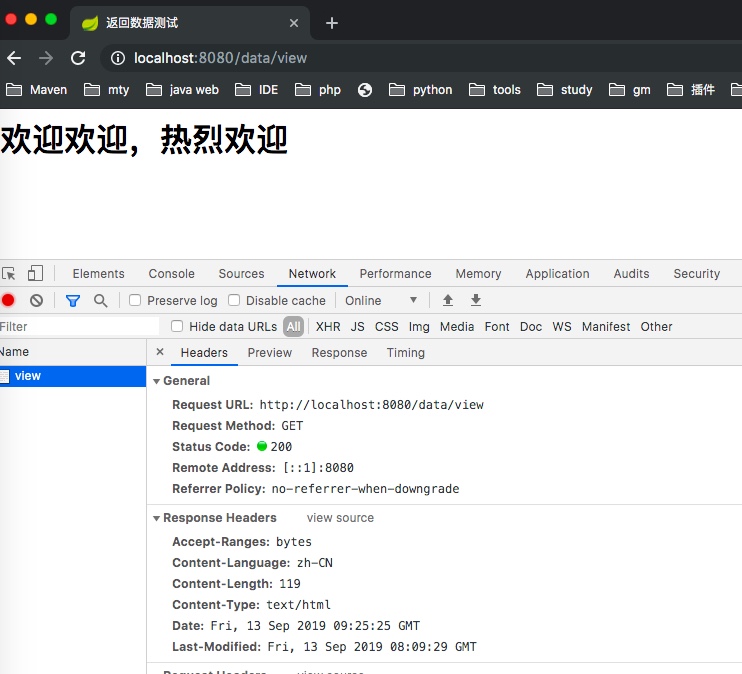This screenshot has width=742, height=674.
Task: Click the inspect element picker icon
Action: coord(9,273)
